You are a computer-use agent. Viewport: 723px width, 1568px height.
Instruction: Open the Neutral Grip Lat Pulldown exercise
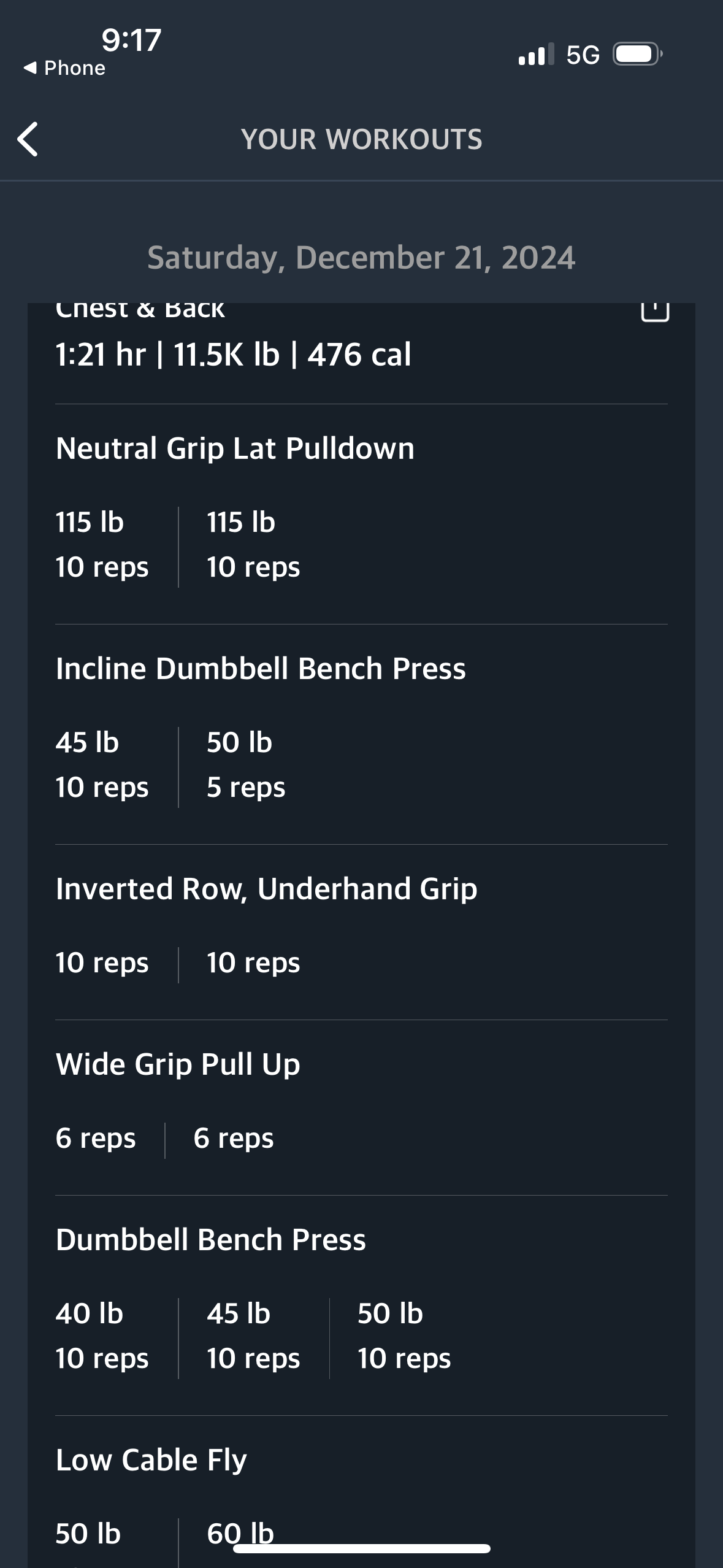click(x=235, y=448)
